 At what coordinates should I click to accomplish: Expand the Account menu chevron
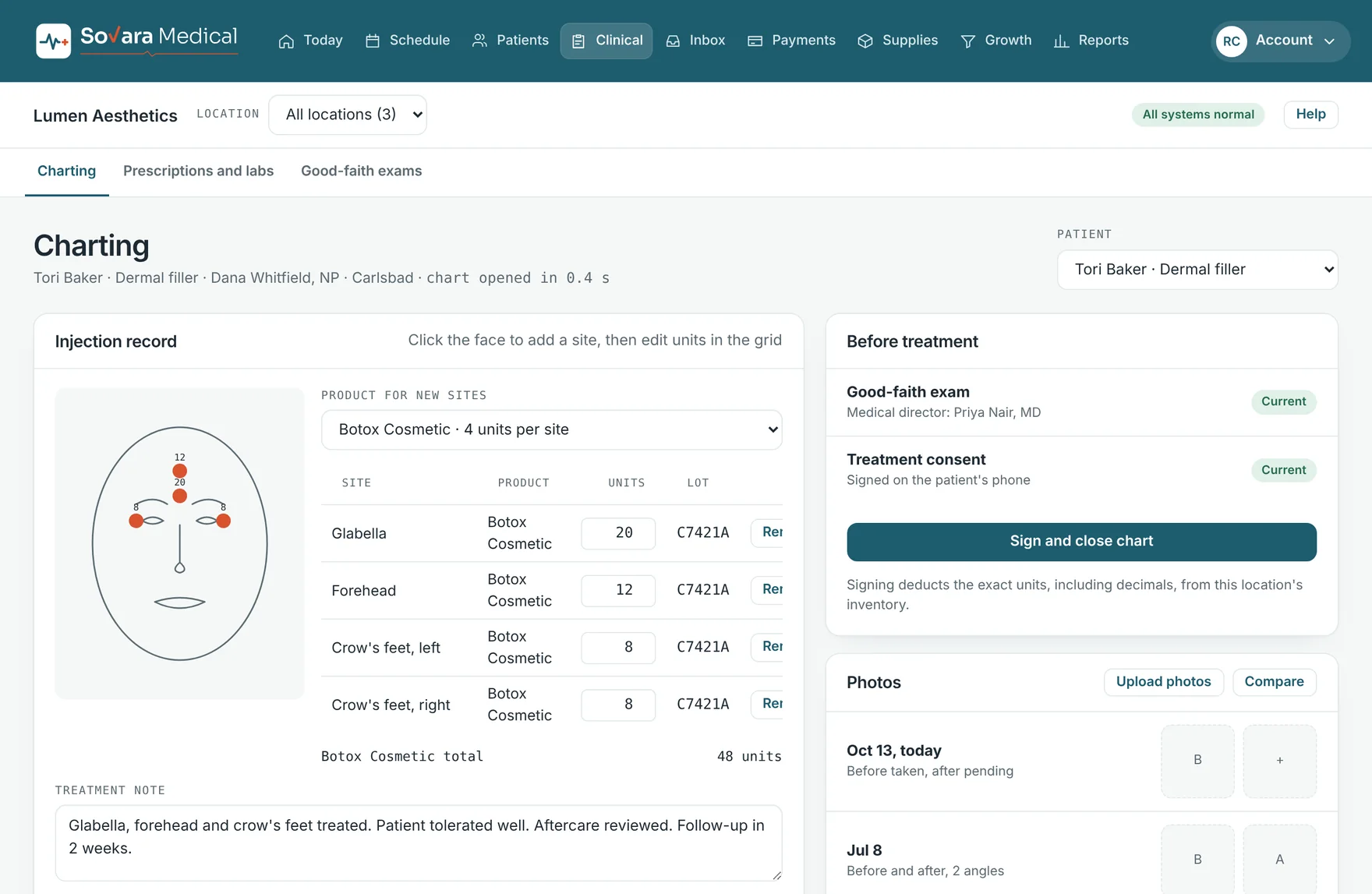pyautogui.click(x=1330, y=41)
